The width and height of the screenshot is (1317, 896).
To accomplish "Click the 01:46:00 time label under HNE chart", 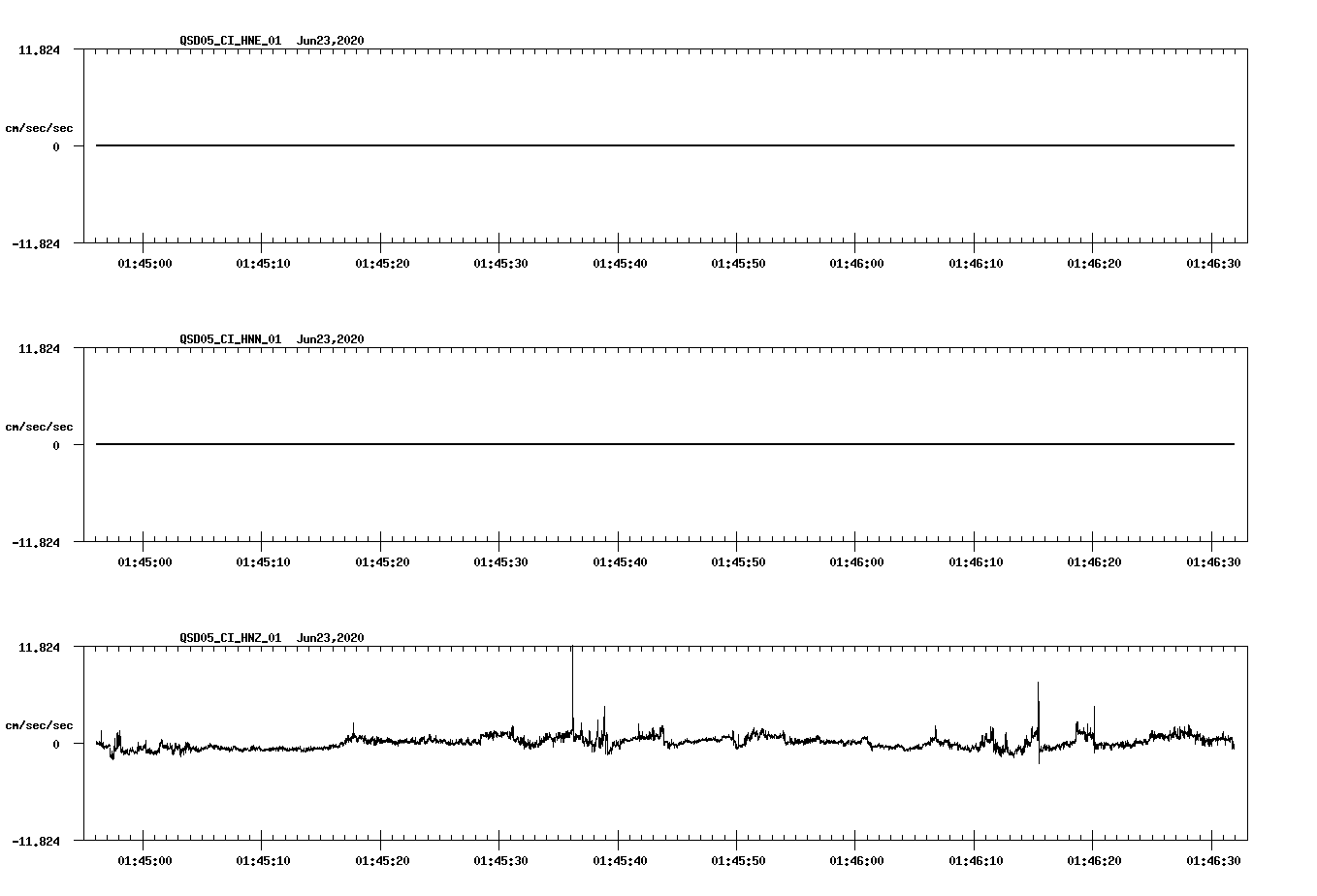I will click(x=856, y=263).
